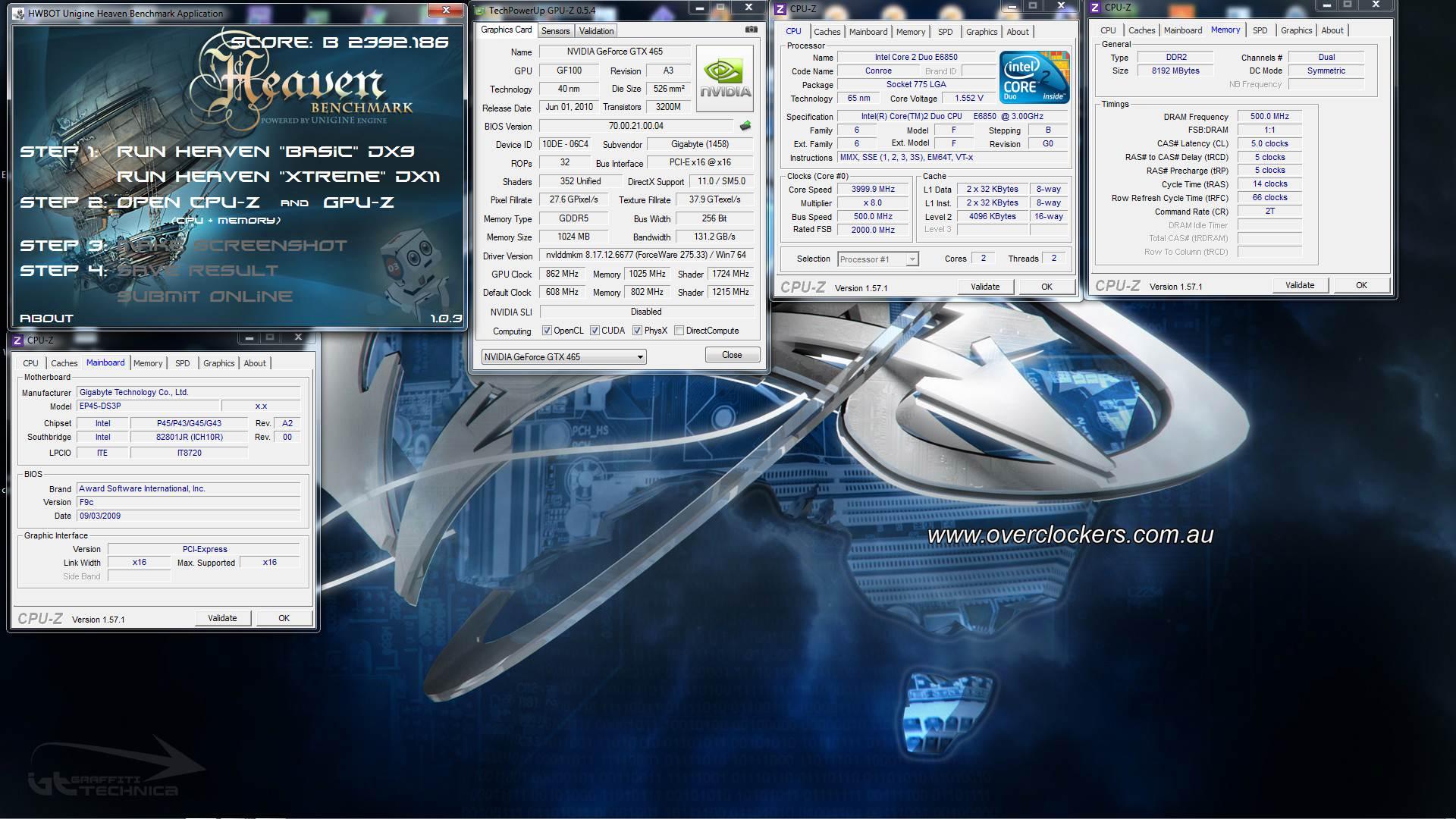The image size is (1456, 819).
Task: Click the Close button in GPU-Z
Action: pos(732,355)
